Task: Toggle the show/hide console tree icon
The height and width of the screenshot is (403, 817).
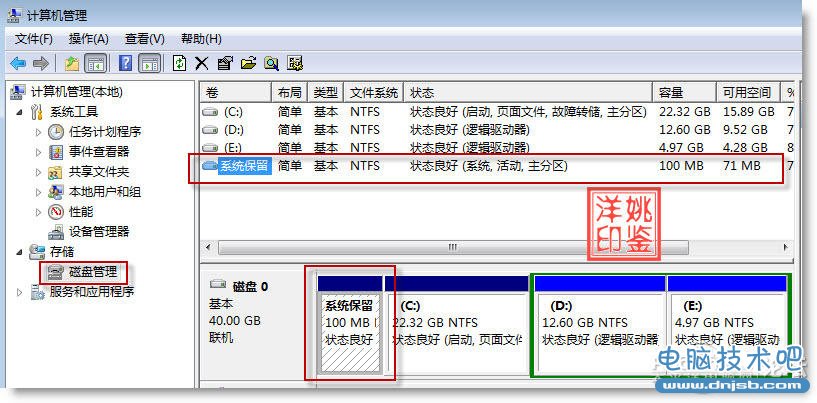Action: (x=96, y=64)
